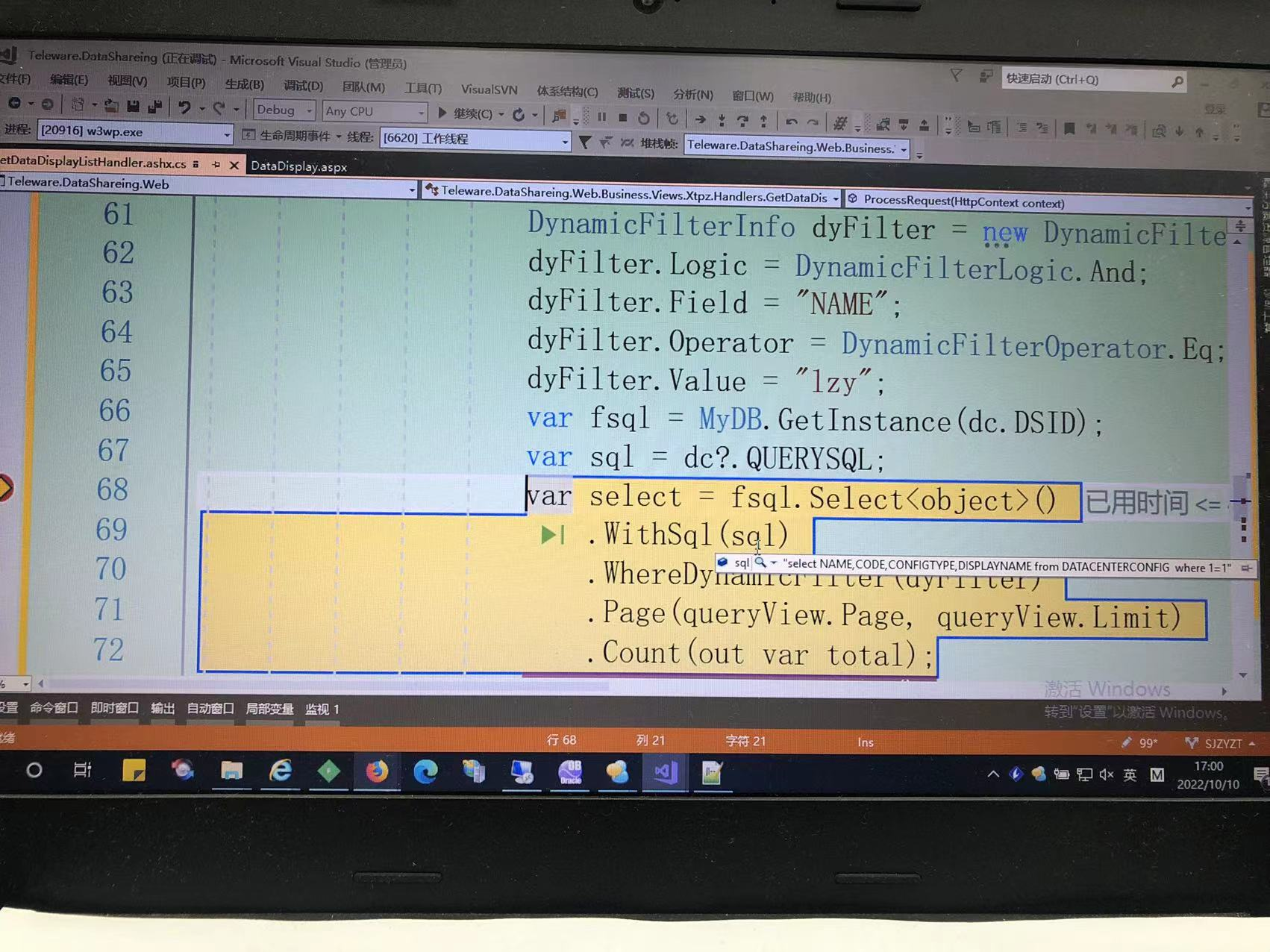Click the 快速启动 quick launch search box
Image resolution: width=1270 pixels, height=952 pixels.
click(x=1093, y=80)
